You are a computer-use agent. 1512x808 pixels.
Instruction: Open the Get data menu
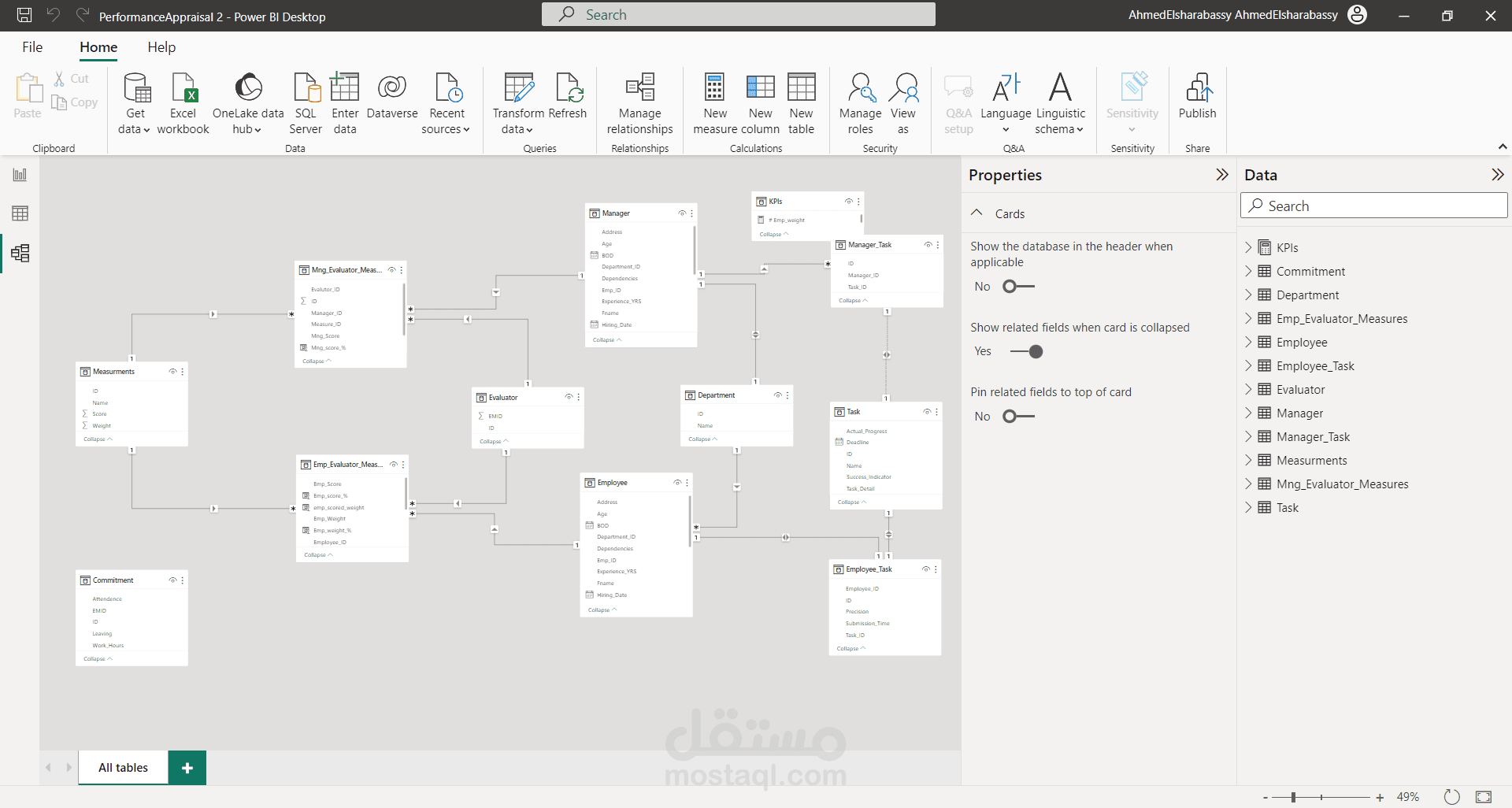(x=135, y=103)
